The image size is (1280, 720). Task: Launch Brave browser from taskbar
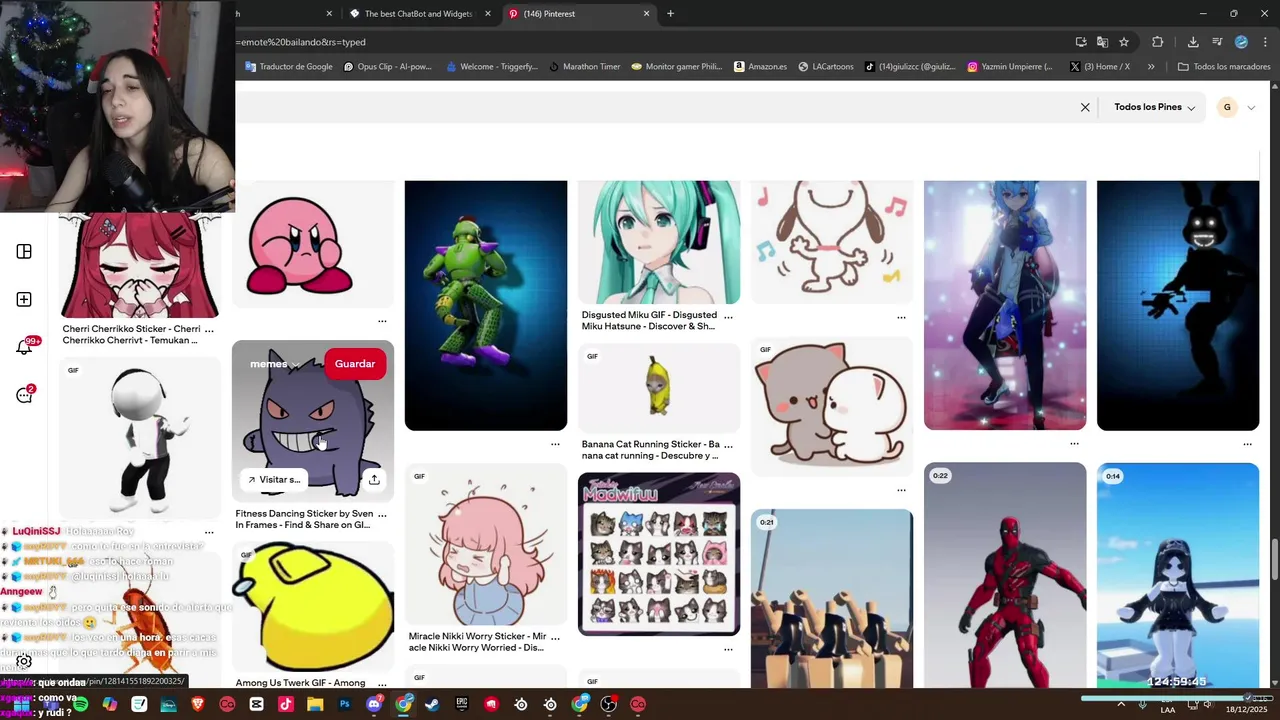click(x=198, y=704)
